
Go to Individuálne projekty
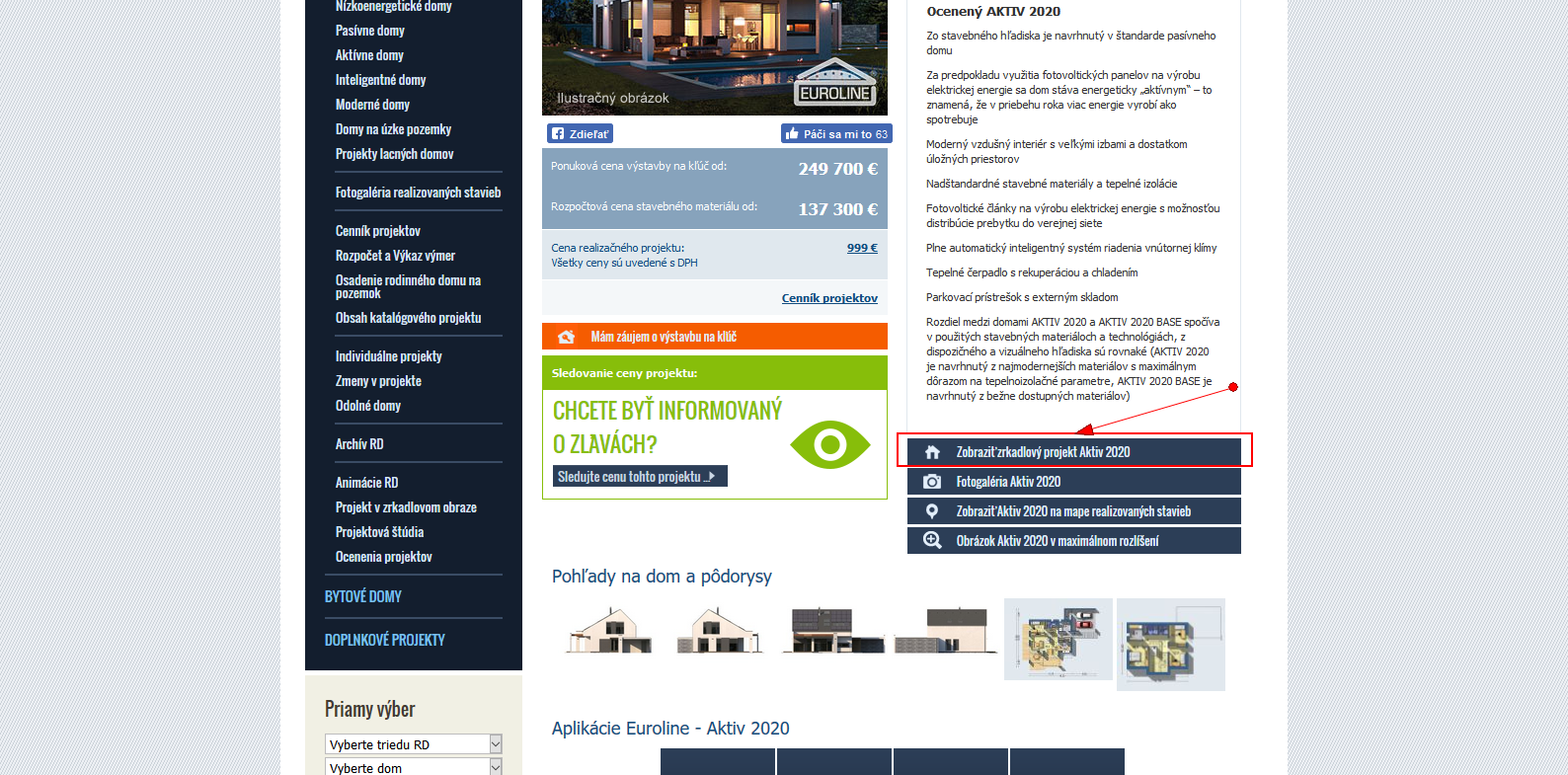[389, 356]
